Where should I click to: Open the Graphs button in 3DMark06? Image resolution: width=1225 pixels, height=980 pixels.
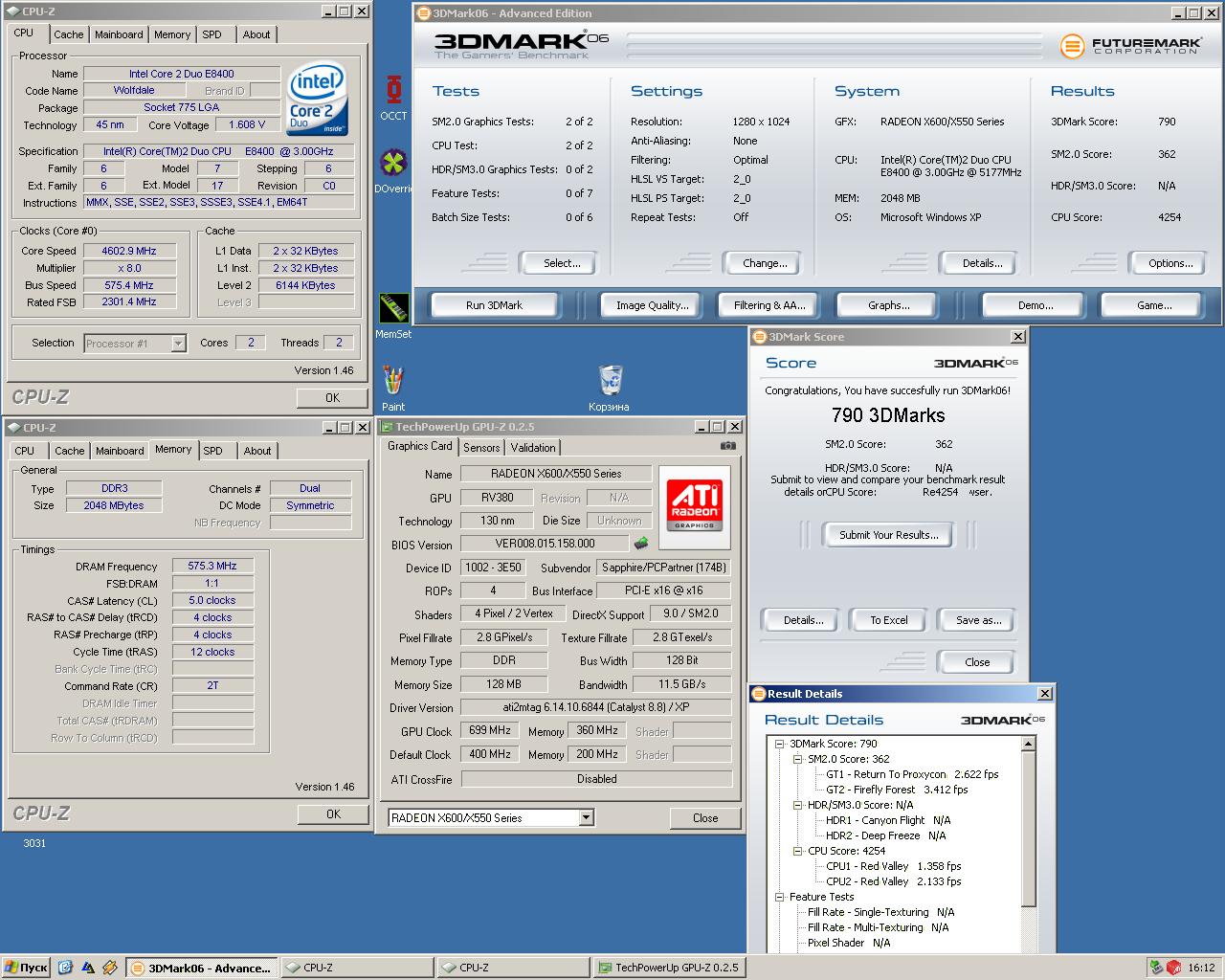point(888,305)
